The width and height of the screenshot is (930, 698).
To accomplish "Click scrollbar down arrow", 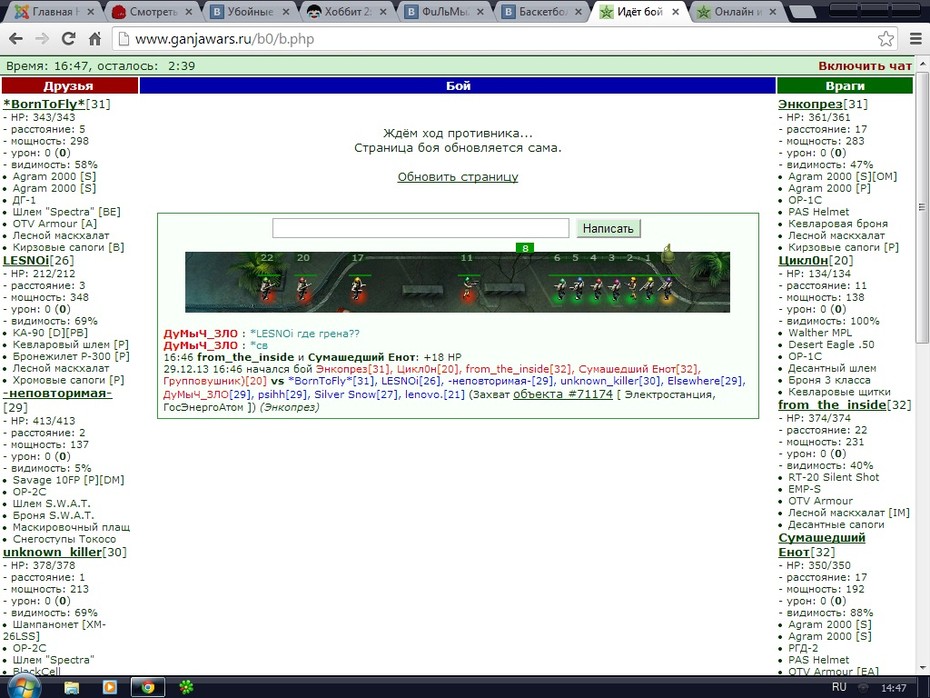I will (x=922, y=668).
